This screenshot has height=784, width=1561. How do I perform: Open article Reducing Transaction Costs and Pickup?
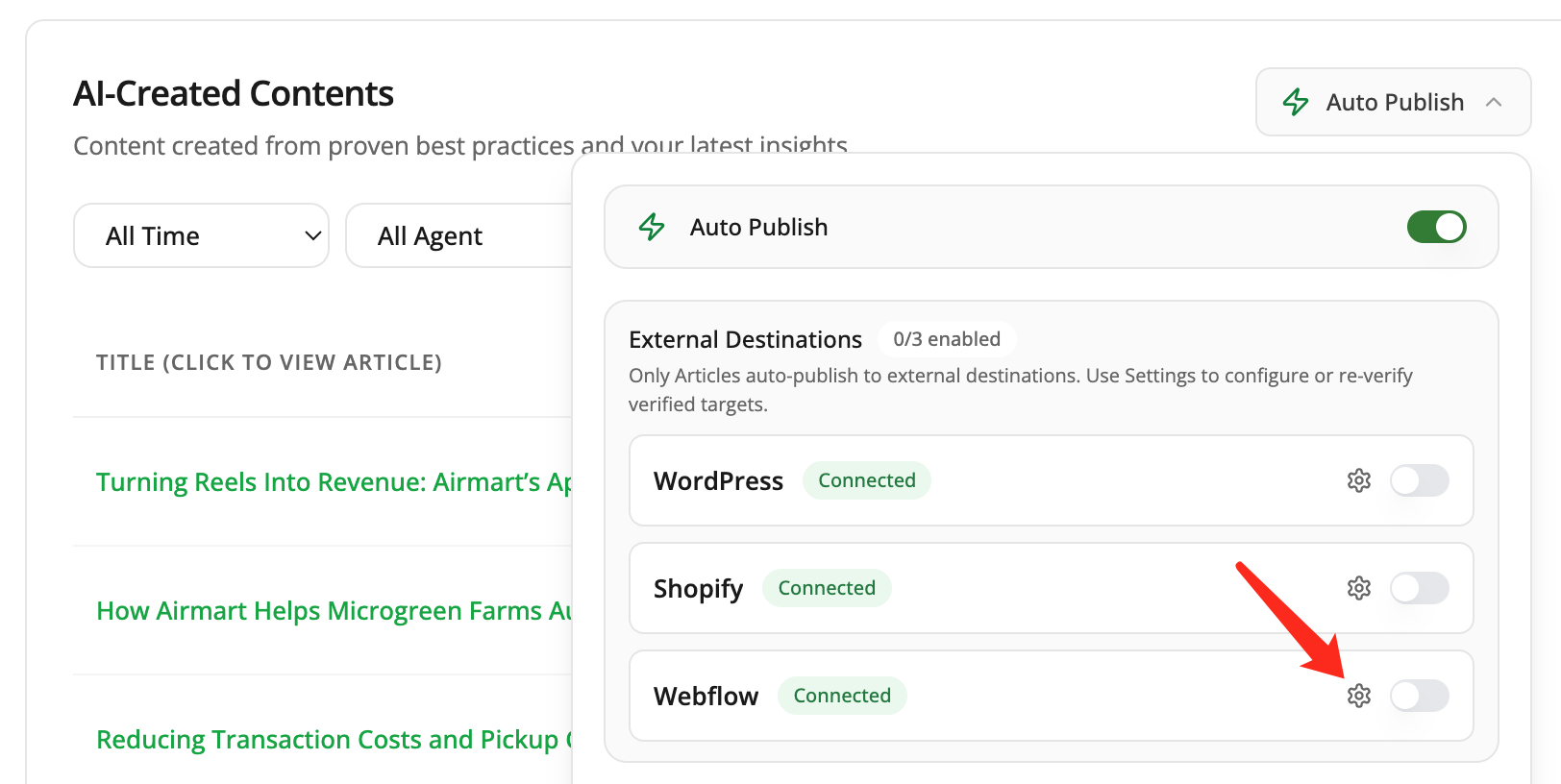pyautogui.click(x=334, y=740)
